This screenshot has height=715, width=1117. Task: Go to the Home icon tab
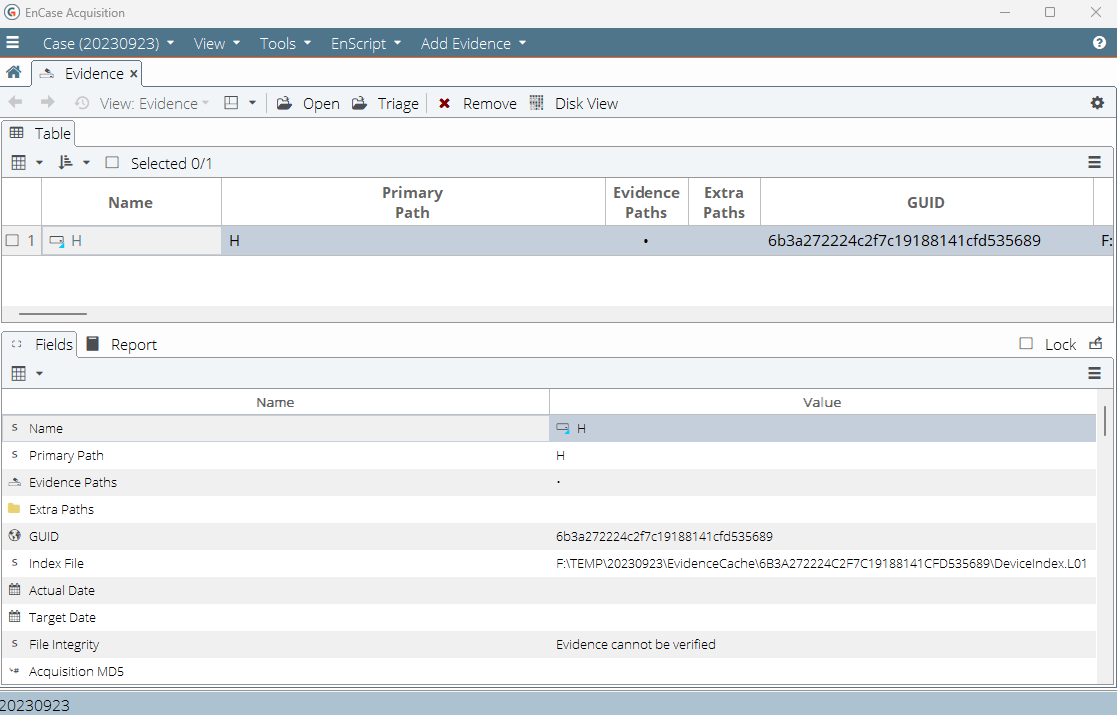(x=14, y=73)
